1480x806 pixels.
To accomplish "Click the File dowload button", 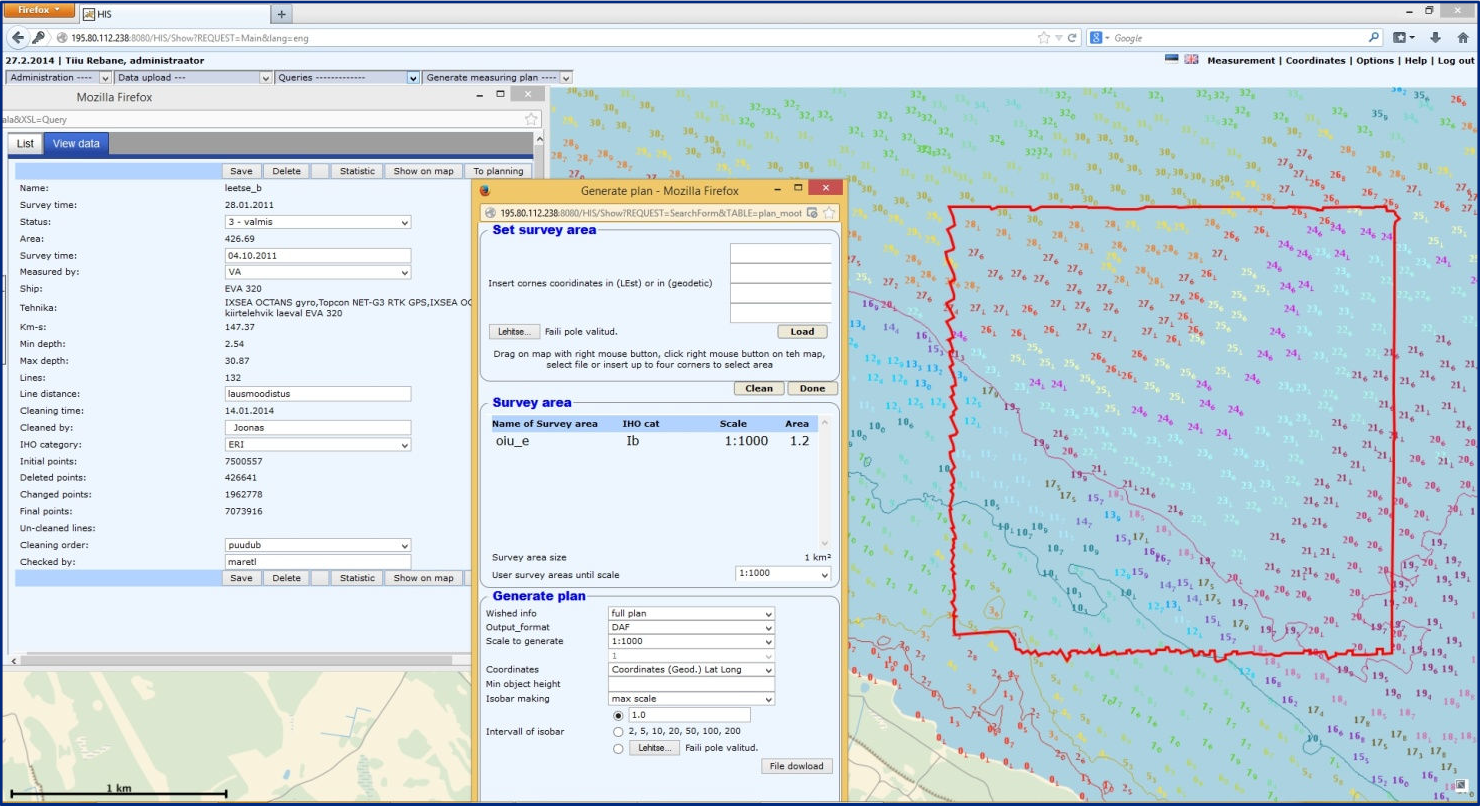I will 797,766.
